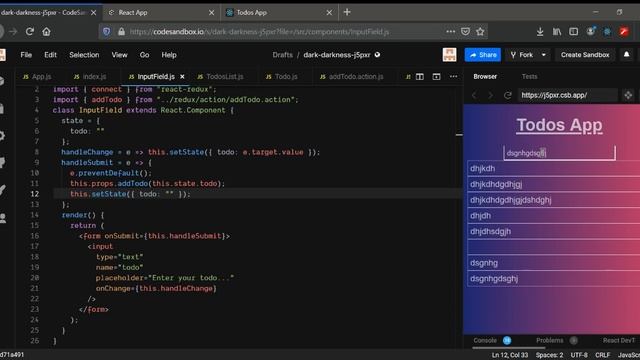This screenshot has width=640, height=360.
Task: Click the user avatar in CodeSandbox header
Action: [449, 55]
